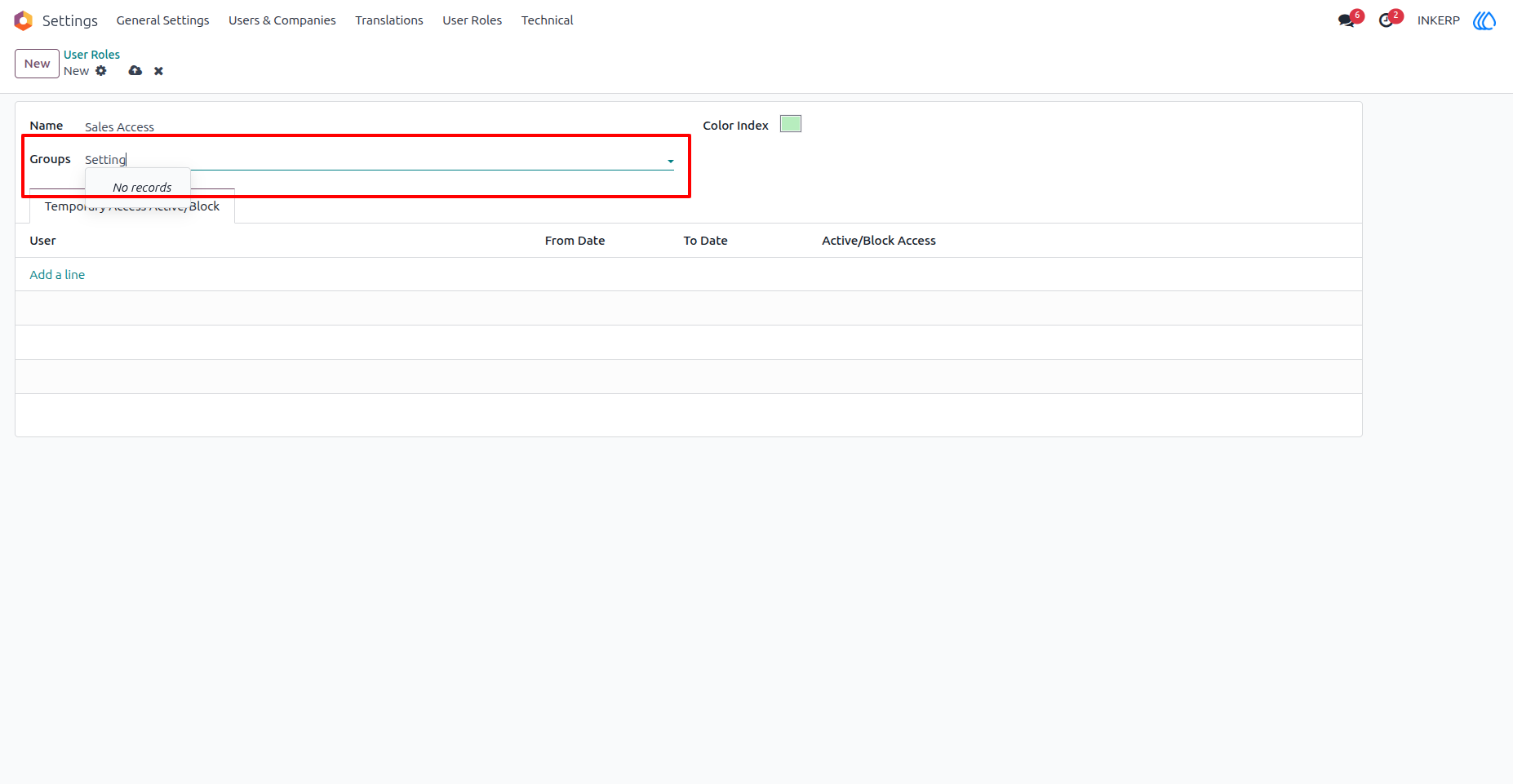Click the blue INKERP user avatar logo
Viewport: 1513px width, 784px height.
click(1484, 20)
